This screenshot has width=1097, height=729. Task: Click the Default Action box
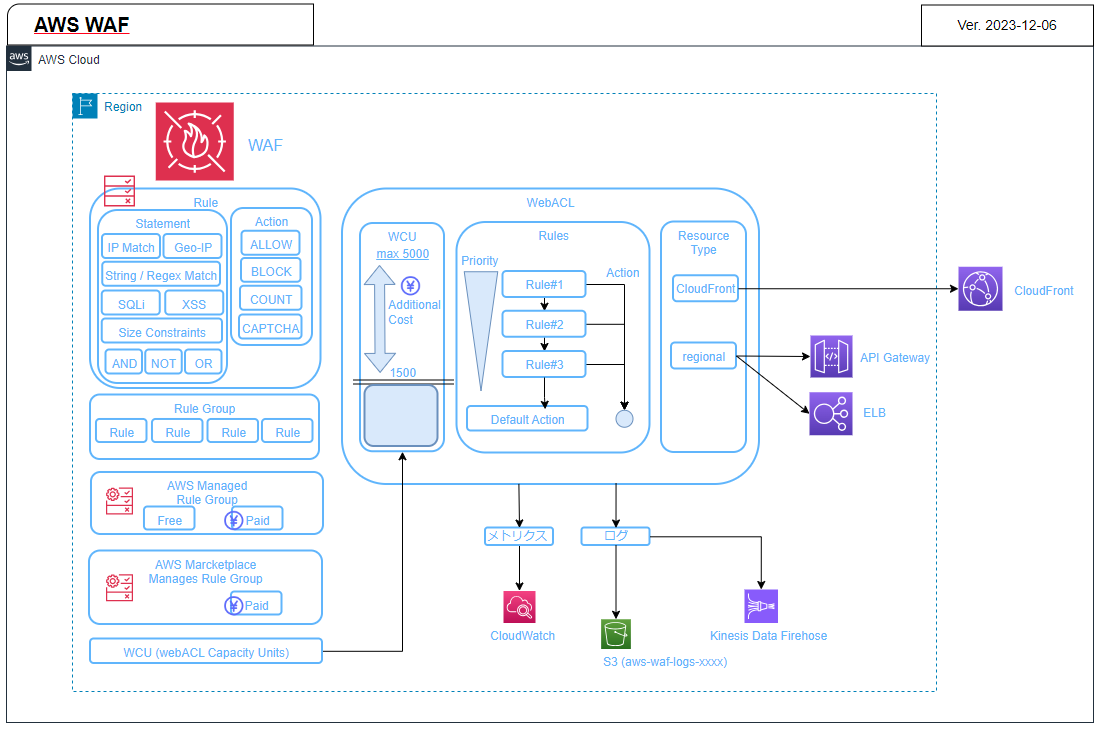pyautogui.click(x=527, y=418)
